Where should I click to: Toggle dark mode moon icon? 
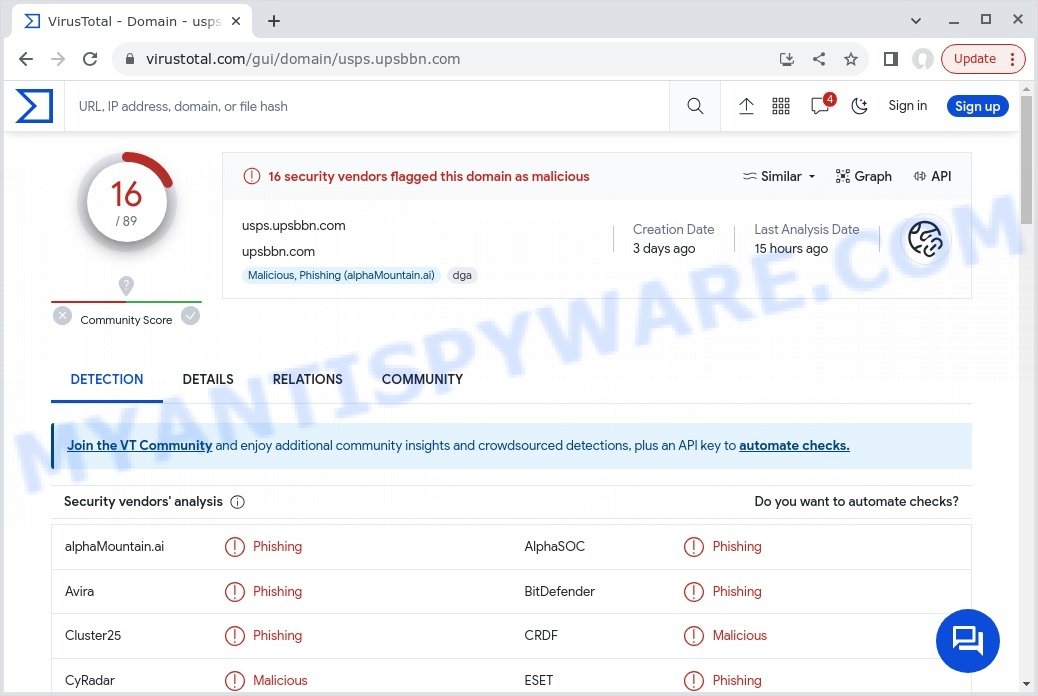(859, 106)
